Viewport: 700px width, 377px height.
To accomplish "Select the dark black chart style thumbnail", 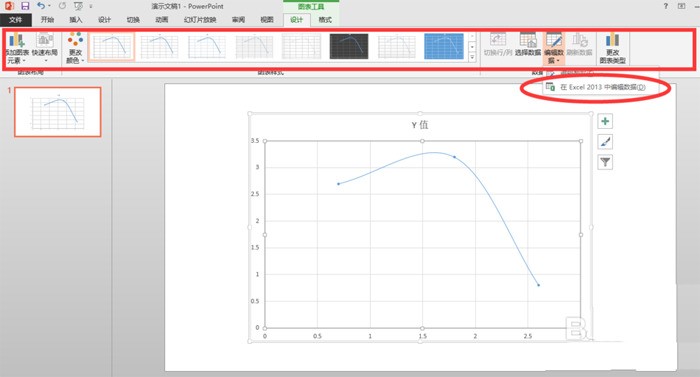I will 349,46.
